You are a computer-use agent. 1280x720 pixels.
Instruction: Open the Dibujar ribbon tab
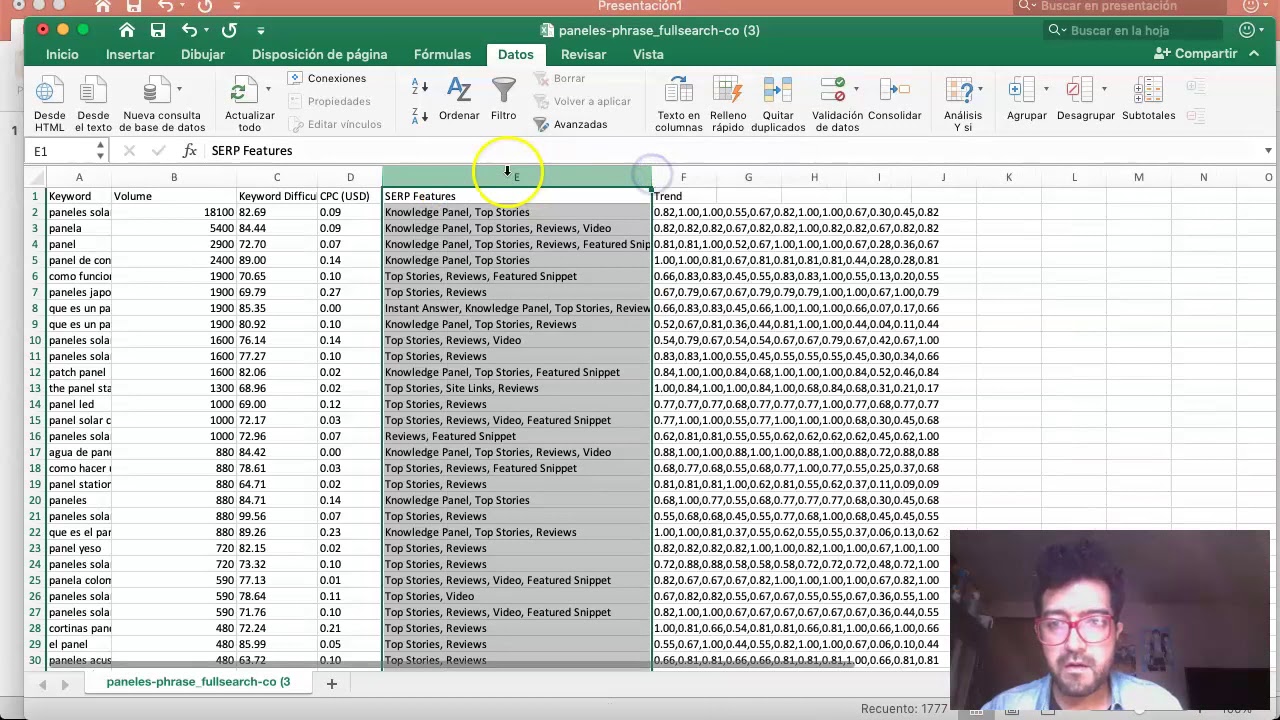point(203,54)
